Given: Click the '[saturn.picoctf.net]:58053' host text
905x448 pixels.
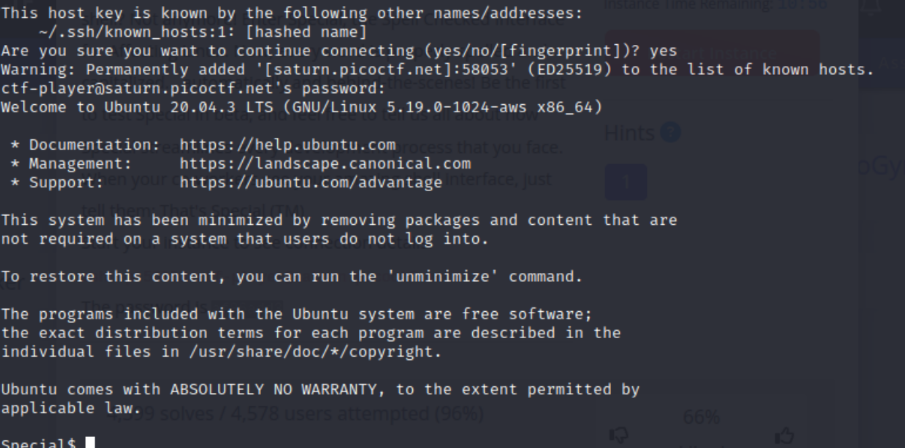Looking at the screenshot, I should pyautogui.click(x=371, y=70).
